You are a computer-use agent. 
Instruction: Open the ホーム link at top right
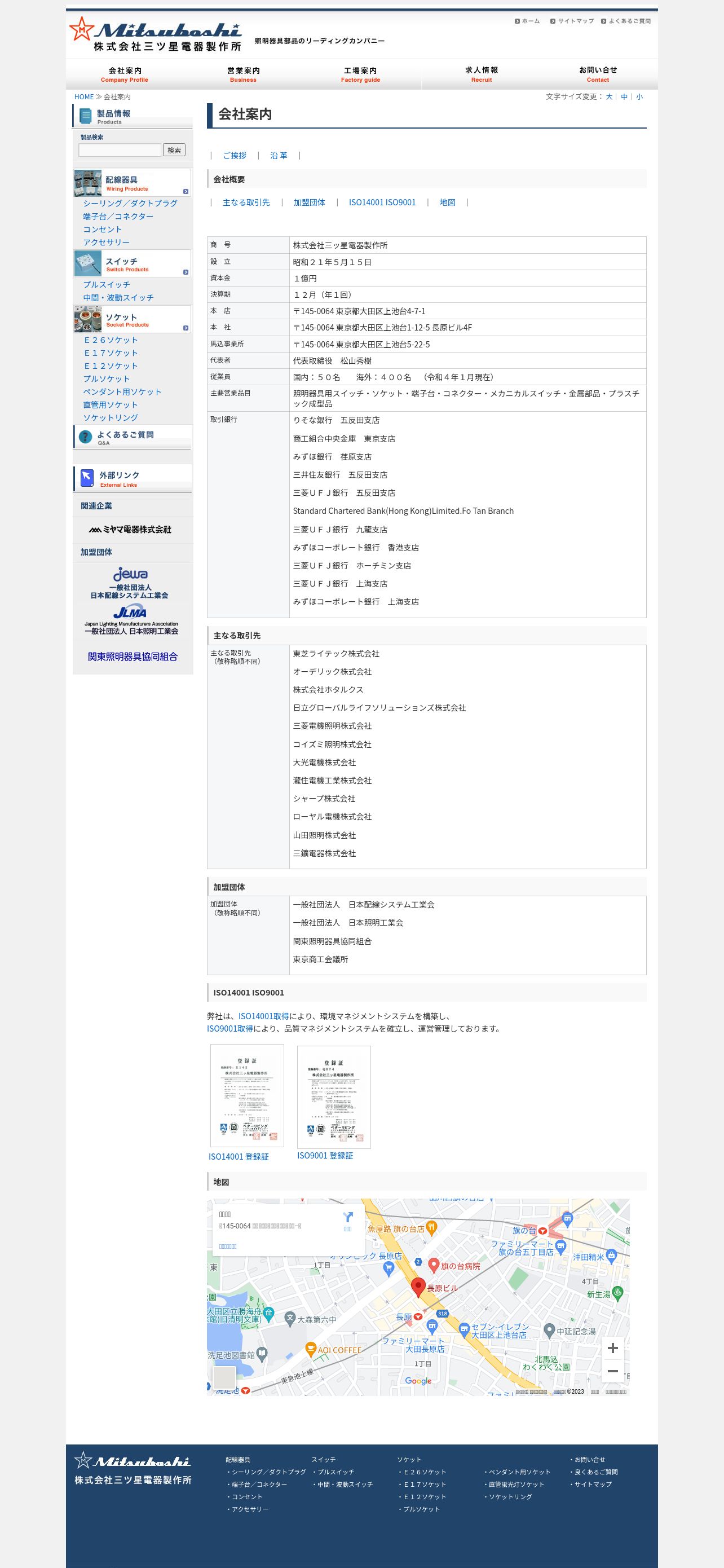click(527, 21)
